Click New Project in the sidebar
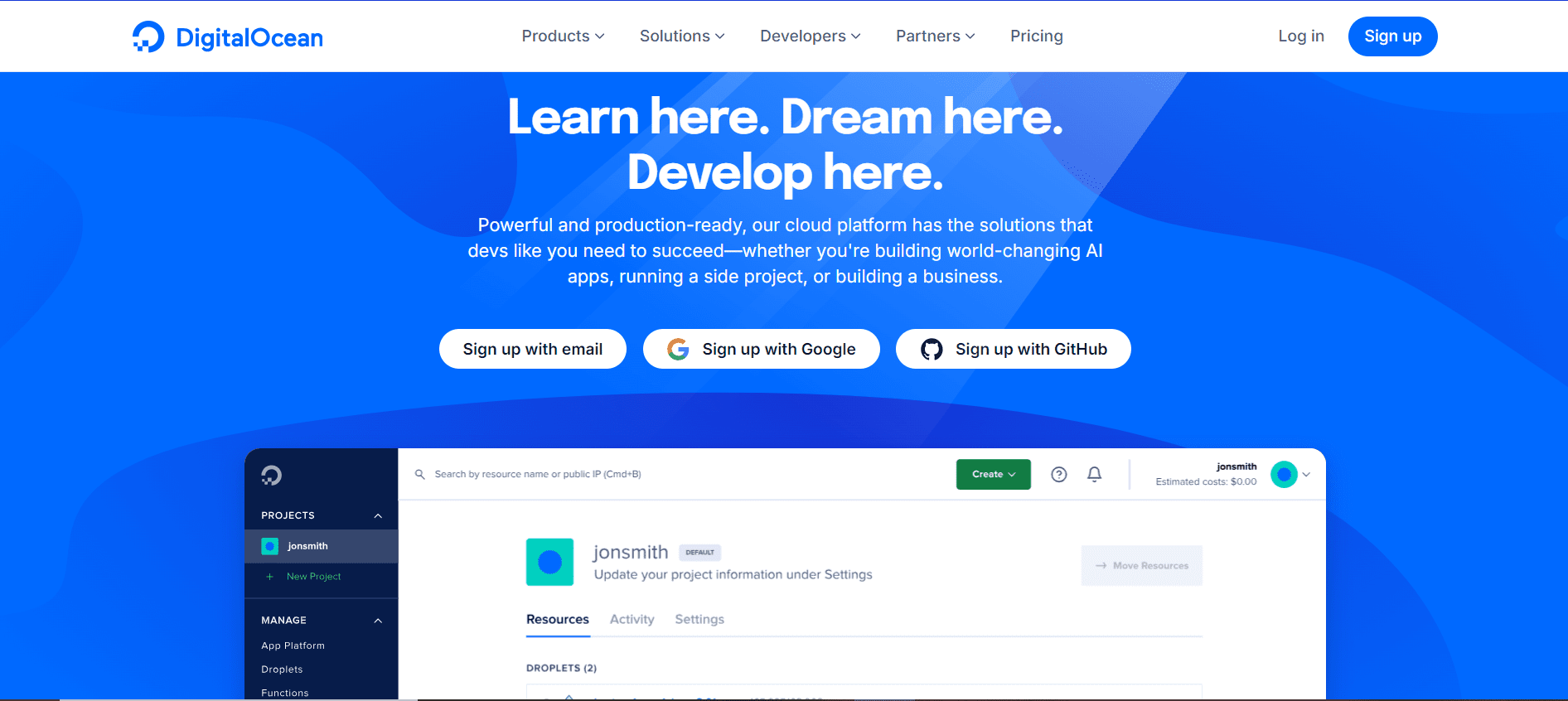This screenshot has width=1568, height=701. [x=313, y=577]
